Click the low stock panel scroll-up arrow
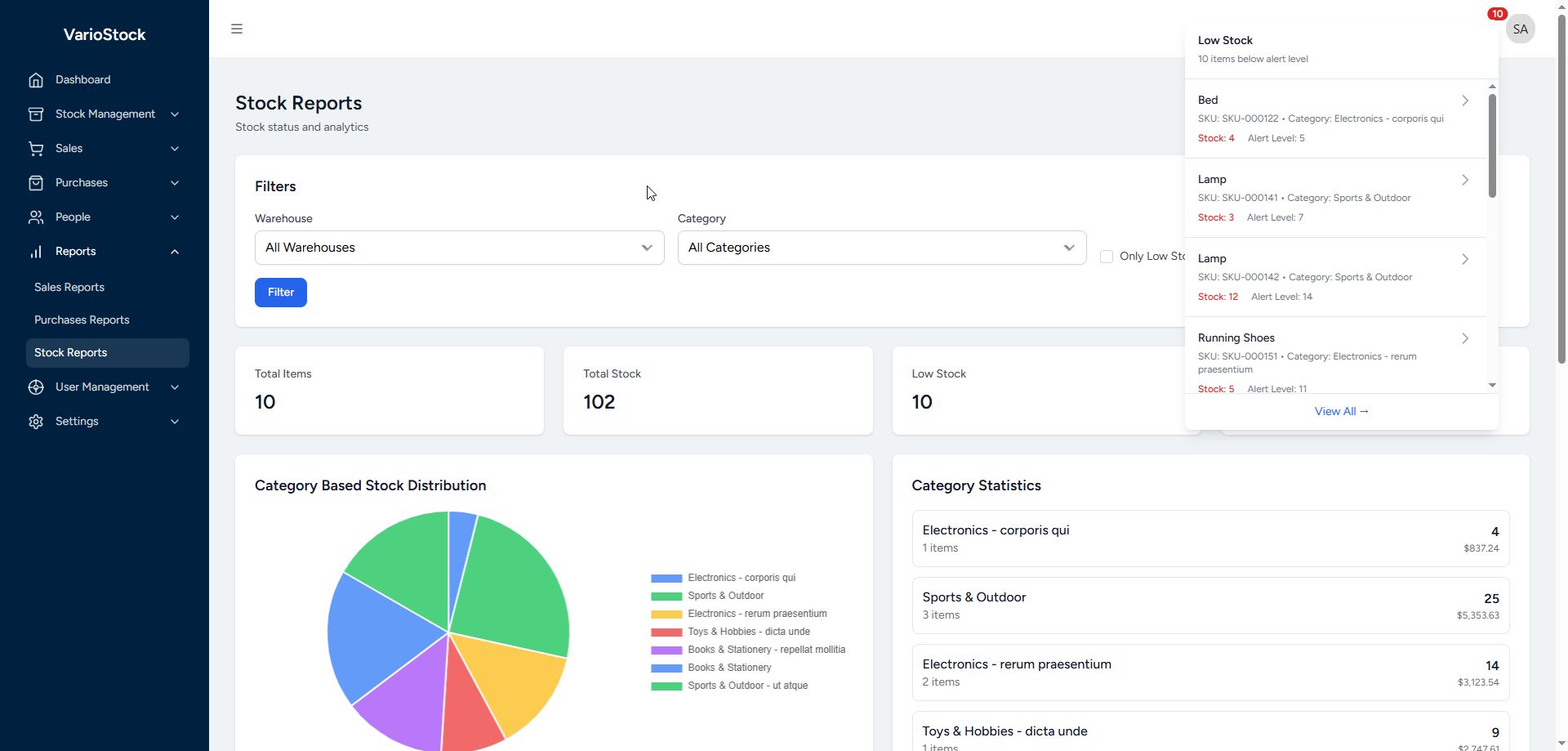 (1492, 87)
